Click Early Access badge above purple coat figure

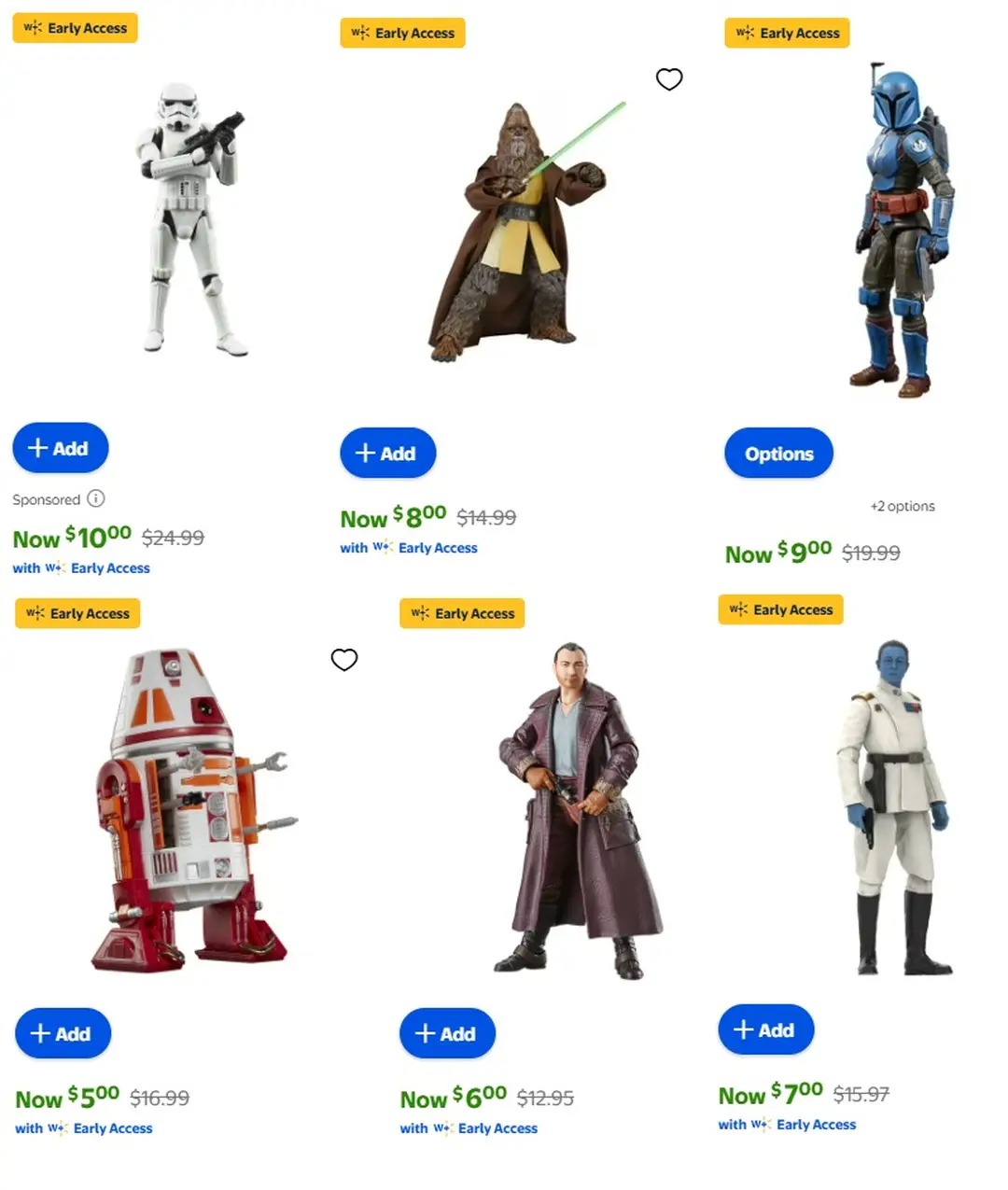click(463, 613)
